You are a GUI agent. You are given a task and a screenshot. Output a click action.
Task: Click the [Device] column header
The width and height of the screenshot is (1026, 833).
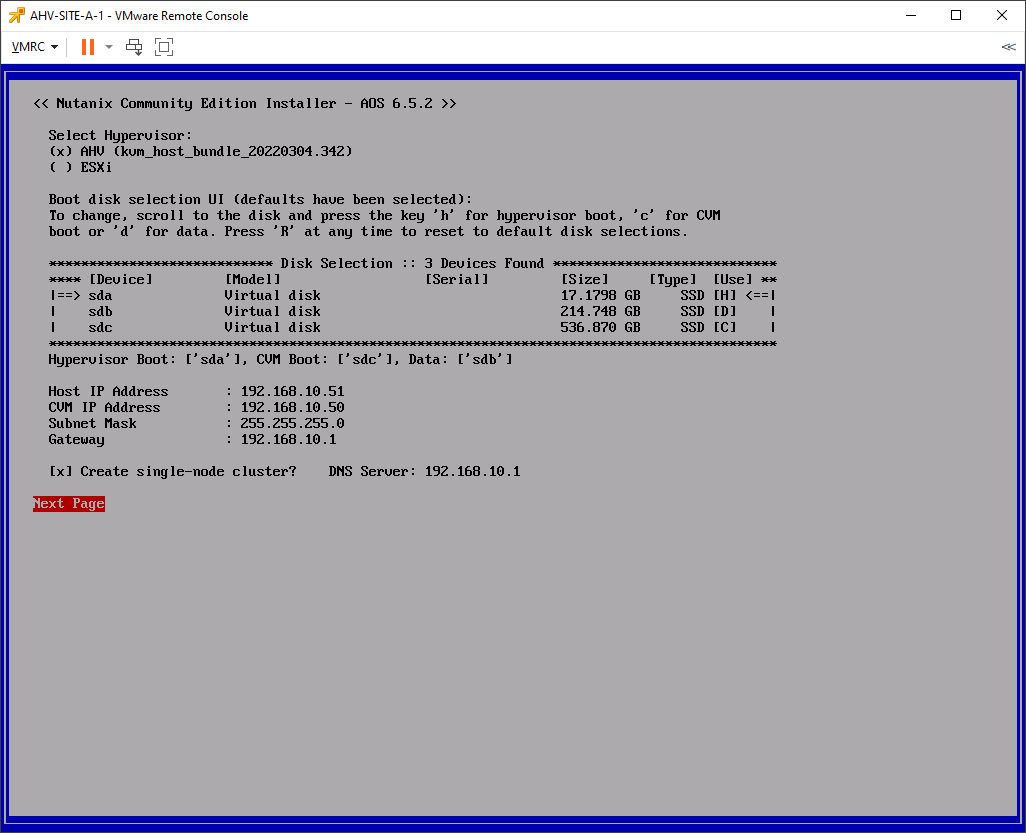pyautogui.click(x=120, y=279)
